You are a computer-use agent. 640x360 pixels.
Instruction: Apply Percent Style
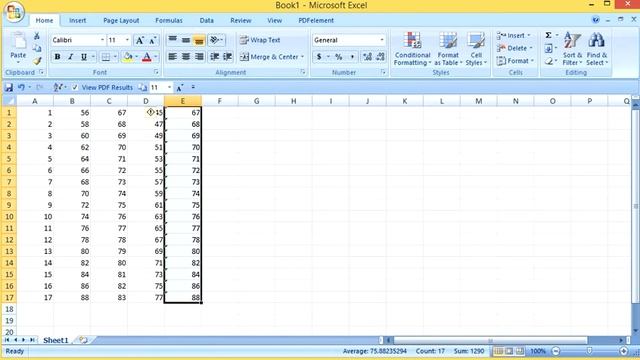pyautogui.click(x=338, y=57)
